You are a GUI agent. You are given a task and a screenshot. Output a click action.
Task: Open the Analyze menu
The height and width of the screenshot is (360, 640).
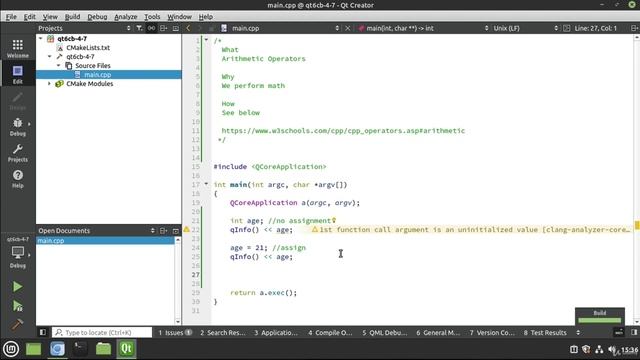[x=126, y=17]
